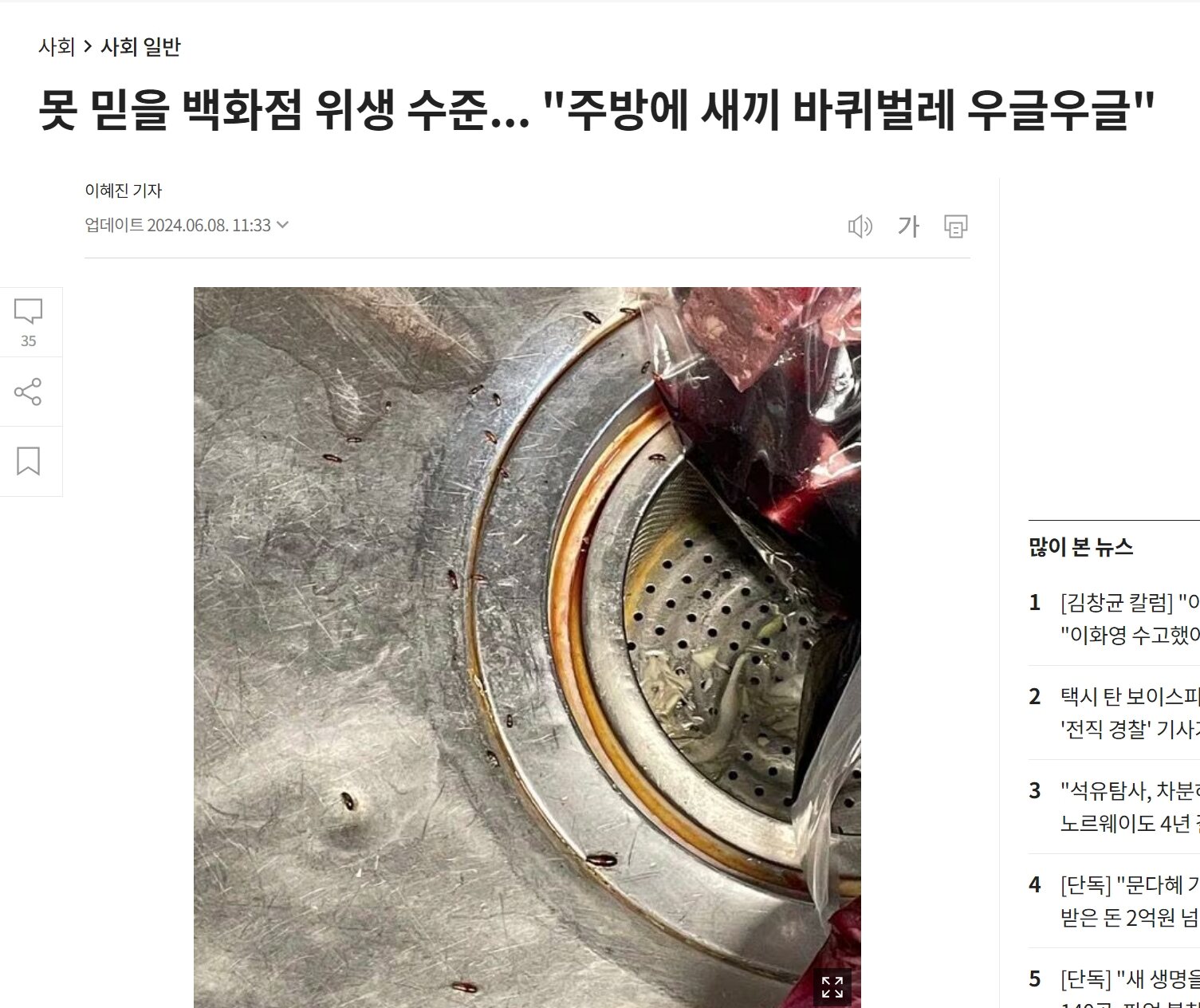
Task: Click the 많이 본 뉴스 heading
Action: [x=1080, y=547]
